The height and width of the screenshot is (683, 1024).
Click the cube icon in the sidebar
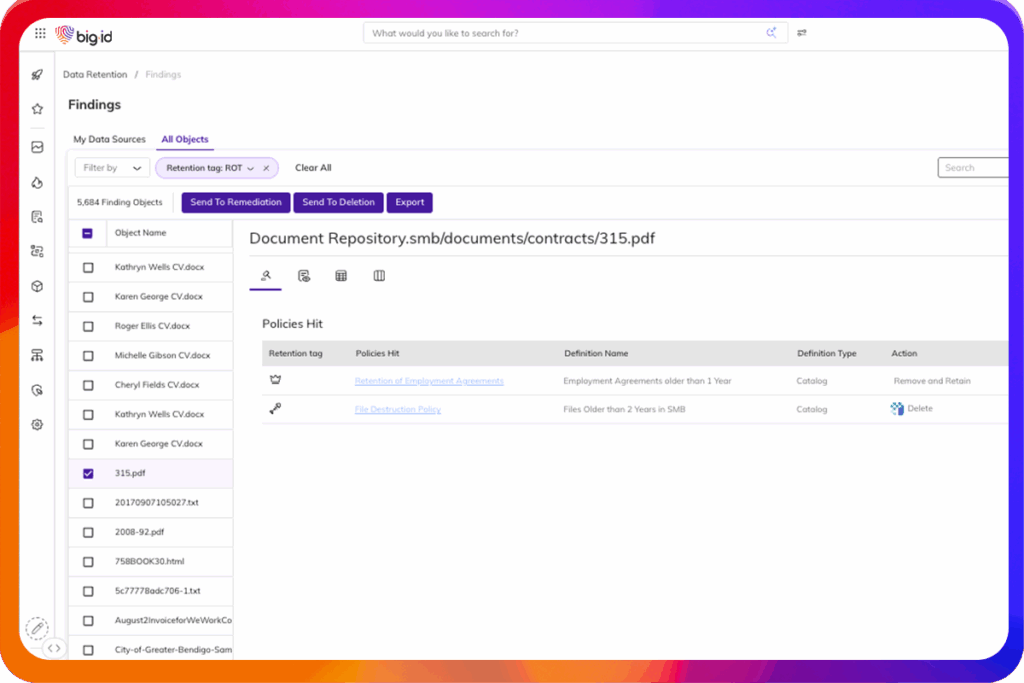37,286
